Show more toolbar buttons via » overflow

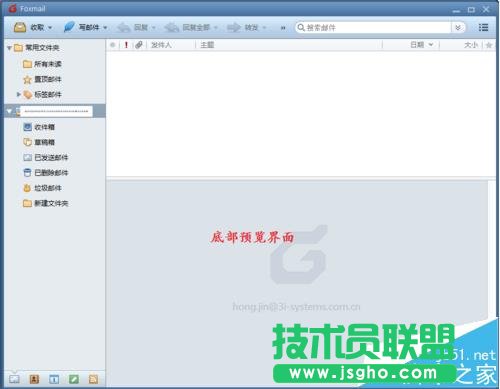tap(283, 28)
